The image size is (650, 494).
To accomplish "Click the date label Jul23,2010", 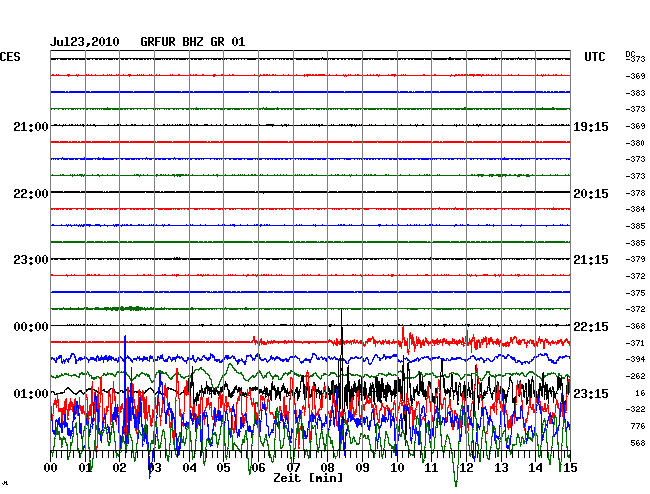I will point(85,42).
